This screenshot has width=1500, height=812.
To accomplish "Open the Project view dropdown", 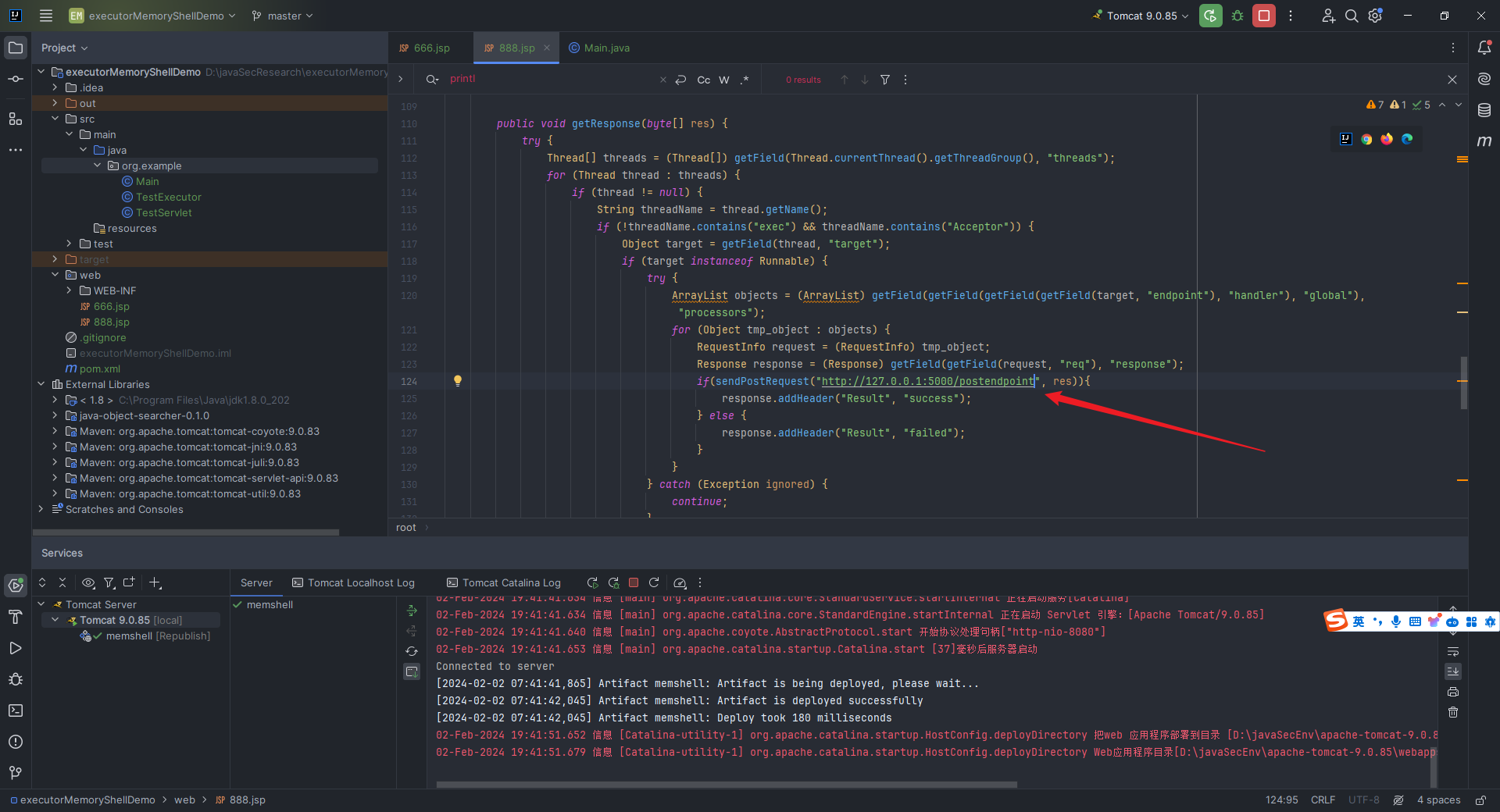I will click(64, 48).
